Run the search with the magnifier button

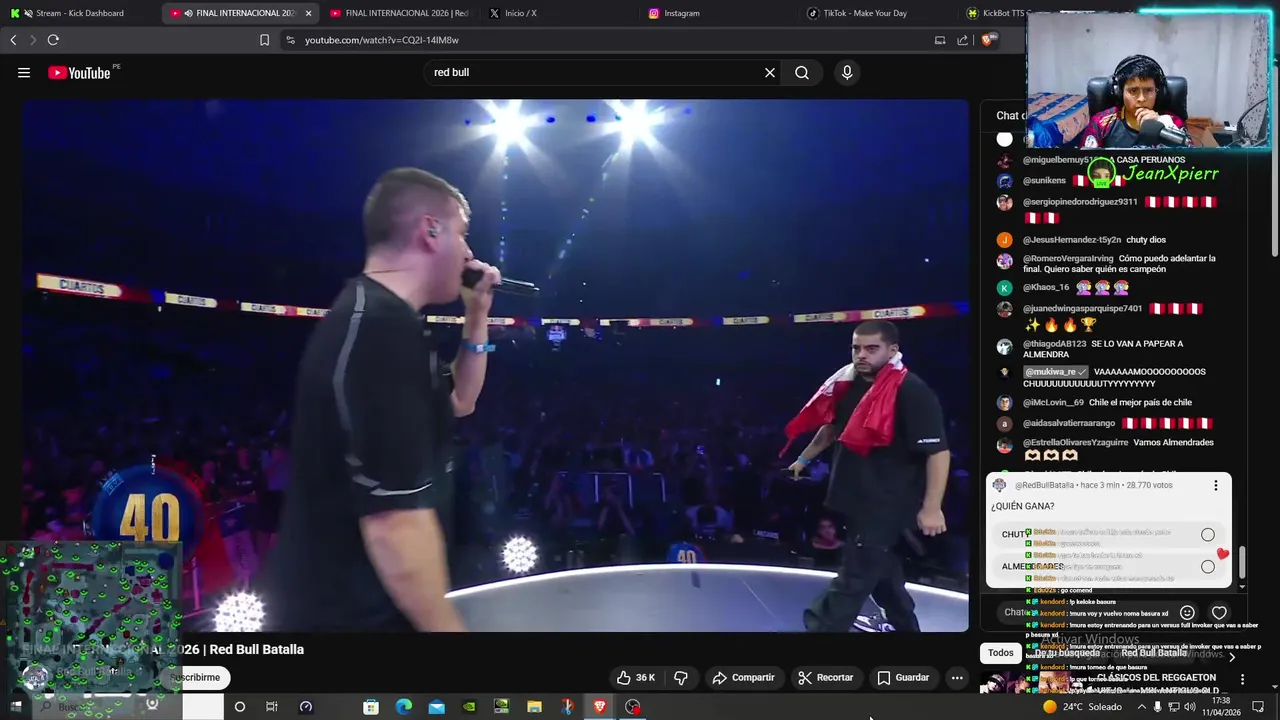point(802,72)
